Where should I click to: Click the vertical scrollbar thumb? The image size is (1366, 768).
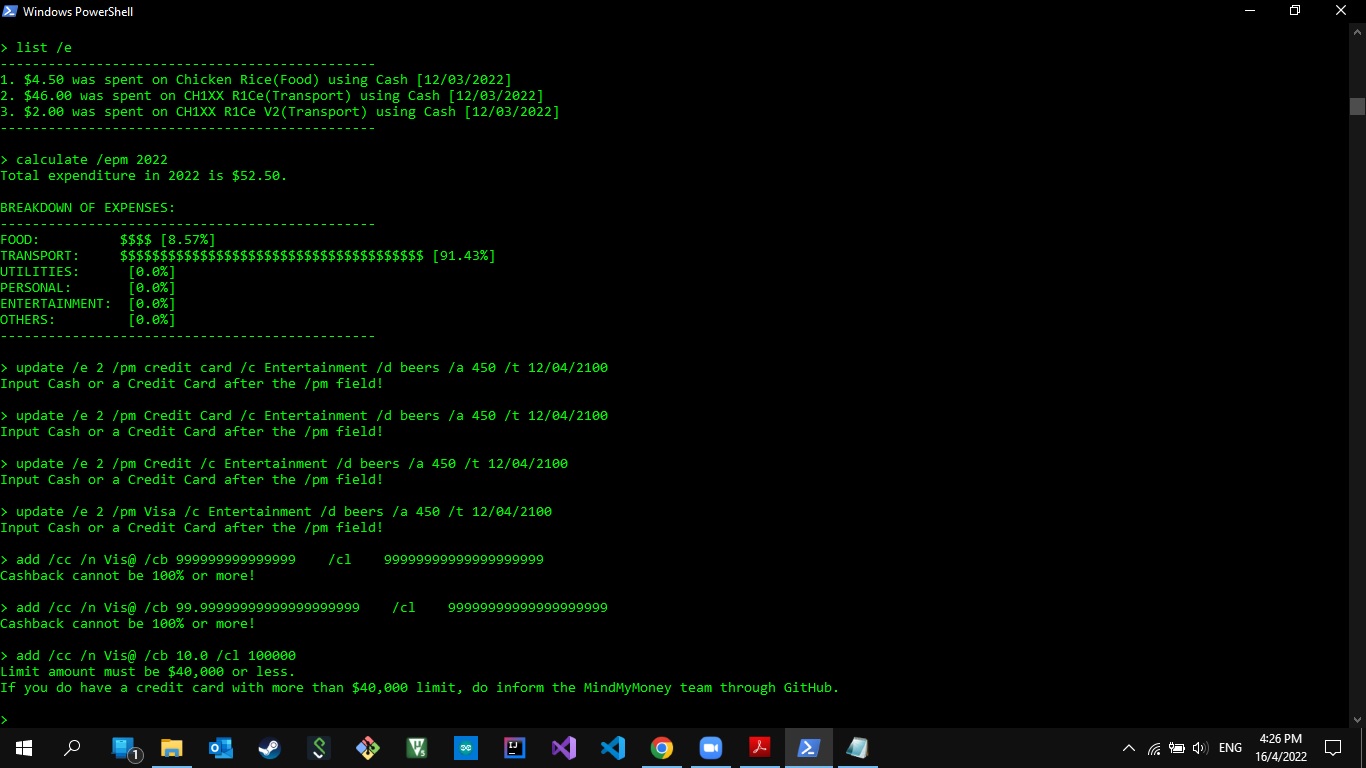(1357, 106)
